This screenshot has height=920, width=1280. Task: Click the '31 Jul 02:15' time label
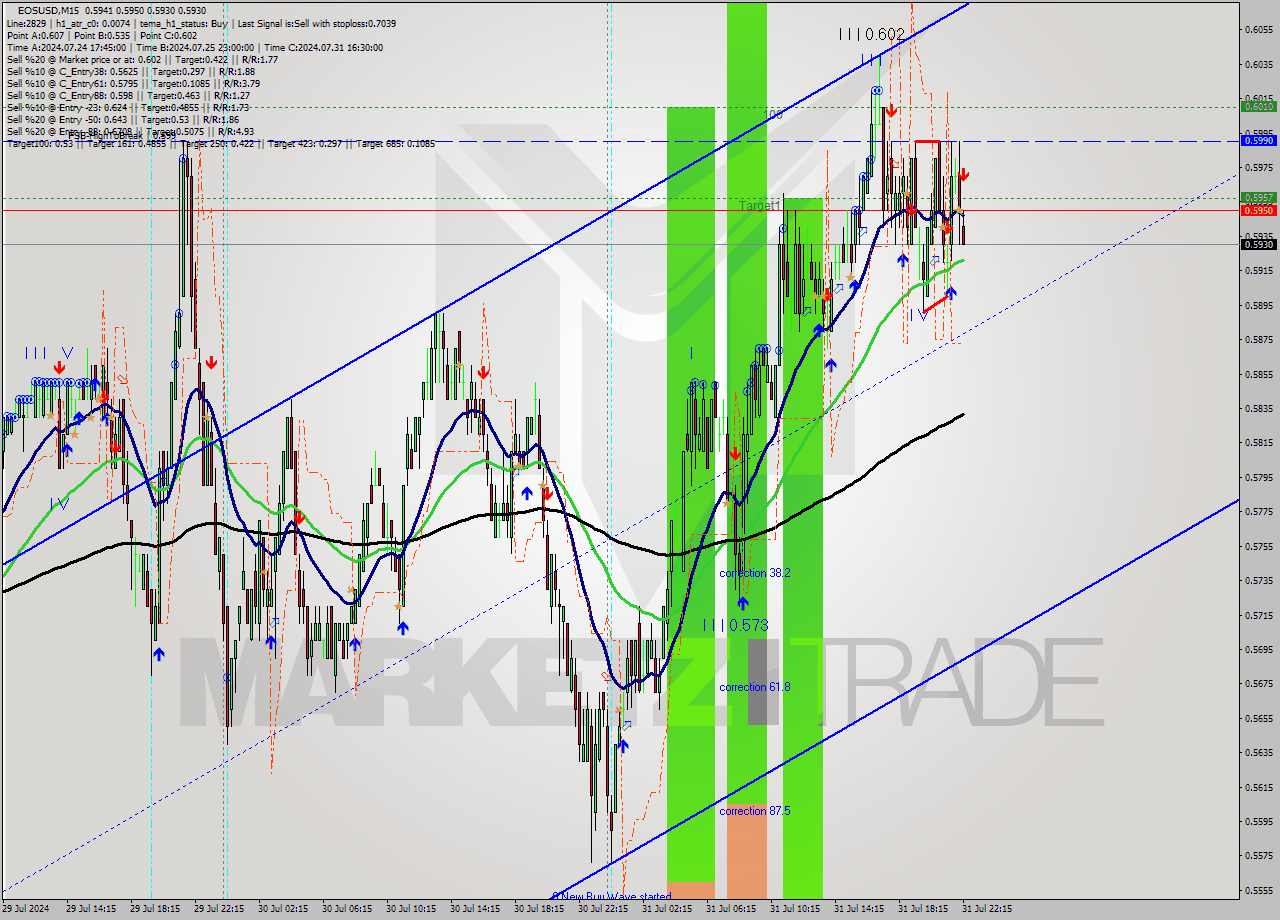click(x=669, y=909)
